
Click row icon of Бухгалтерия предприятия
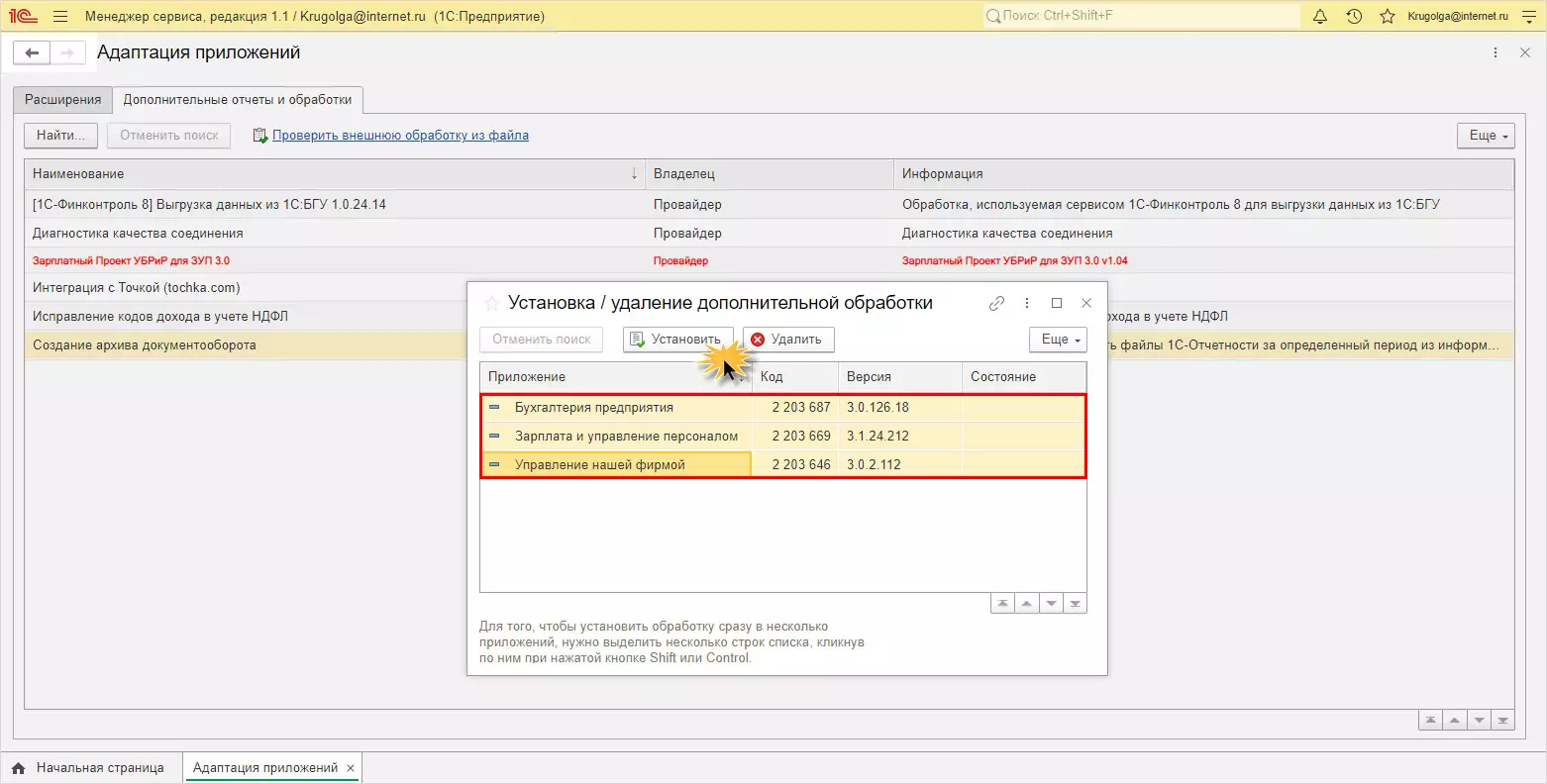(x=494, y=408)
